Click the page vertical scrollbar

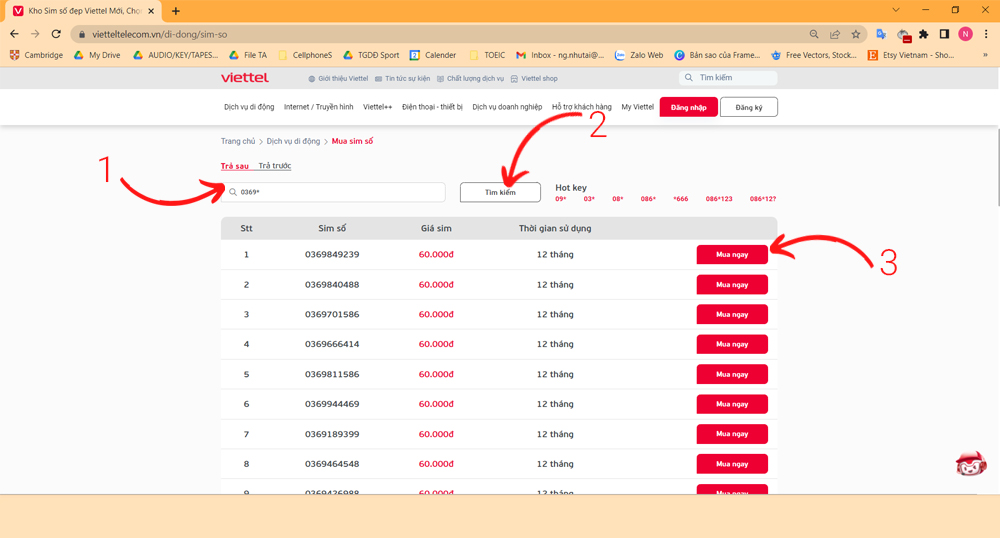(997, 167)
